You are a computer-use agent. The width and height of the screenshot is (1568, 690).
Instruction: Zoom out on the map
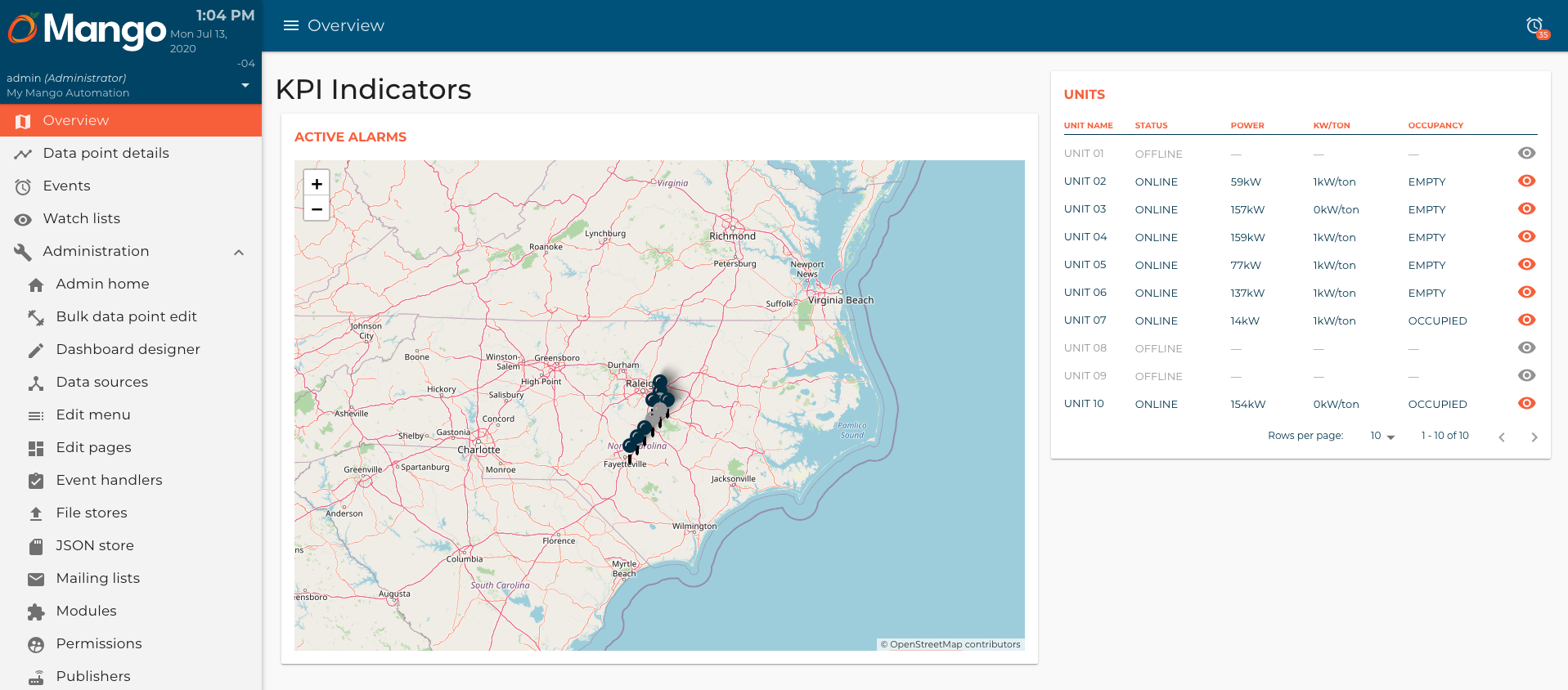click(317, 209)
